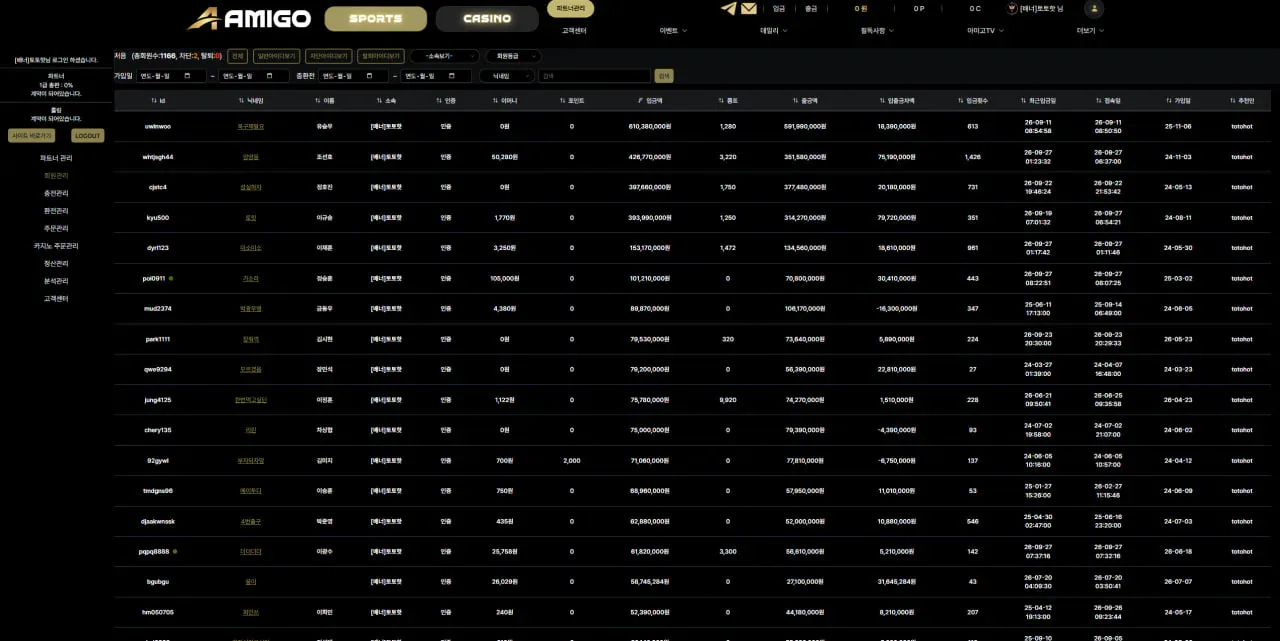The image size is (1280, 641).
Task: Sort table by 접속일 column
Action: pos(1107,101)
